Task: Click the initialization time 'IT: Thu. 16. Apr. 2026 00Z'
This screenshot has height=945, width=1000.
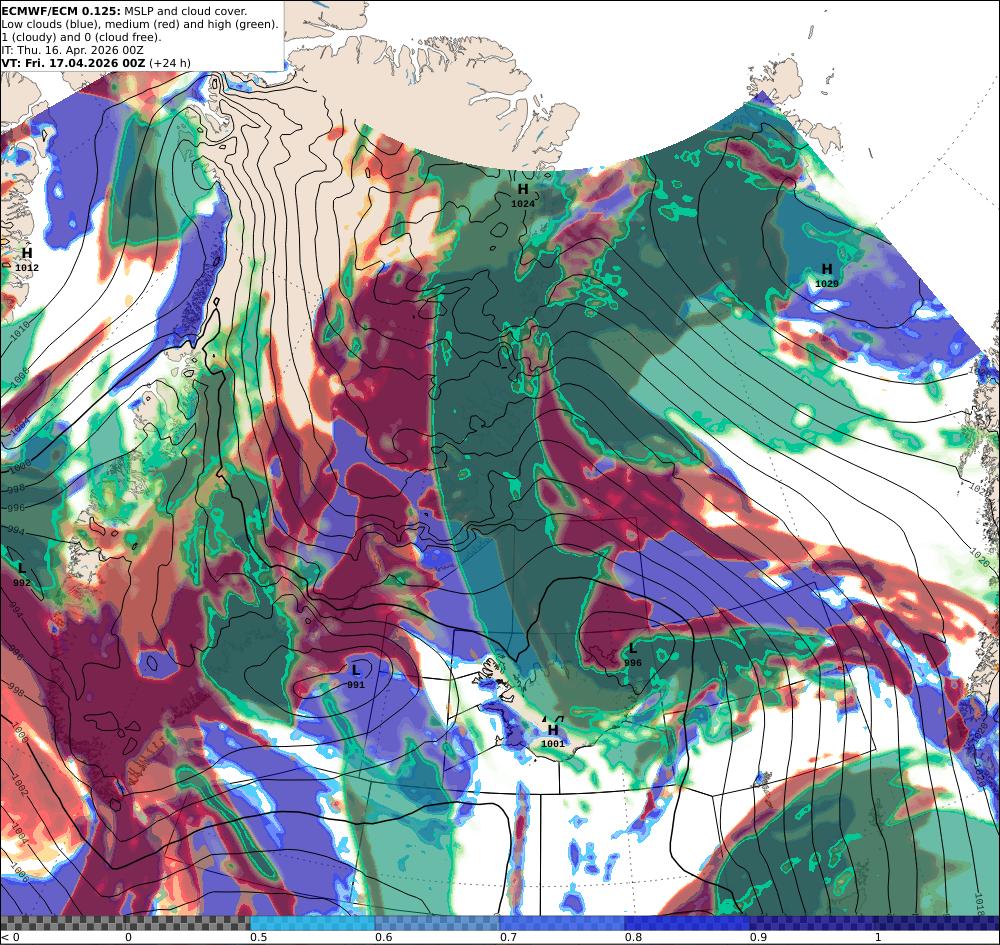Action: click(x=72, y=50)
